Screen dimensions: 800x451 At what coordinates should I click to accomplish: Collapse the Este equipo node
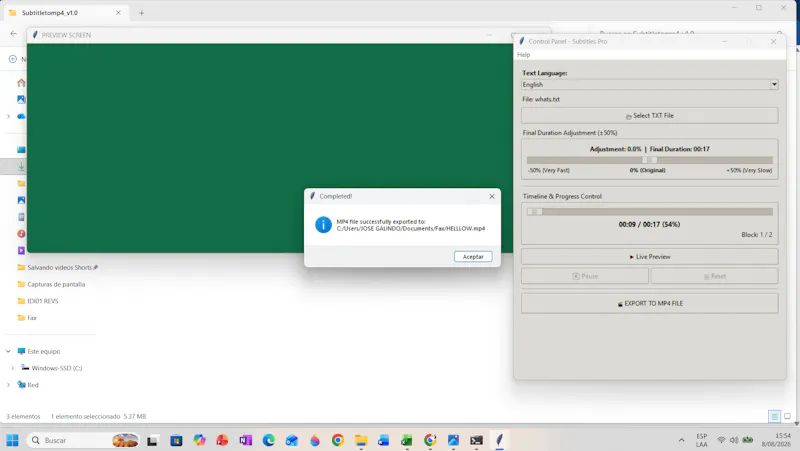click(x=8, y=352)
